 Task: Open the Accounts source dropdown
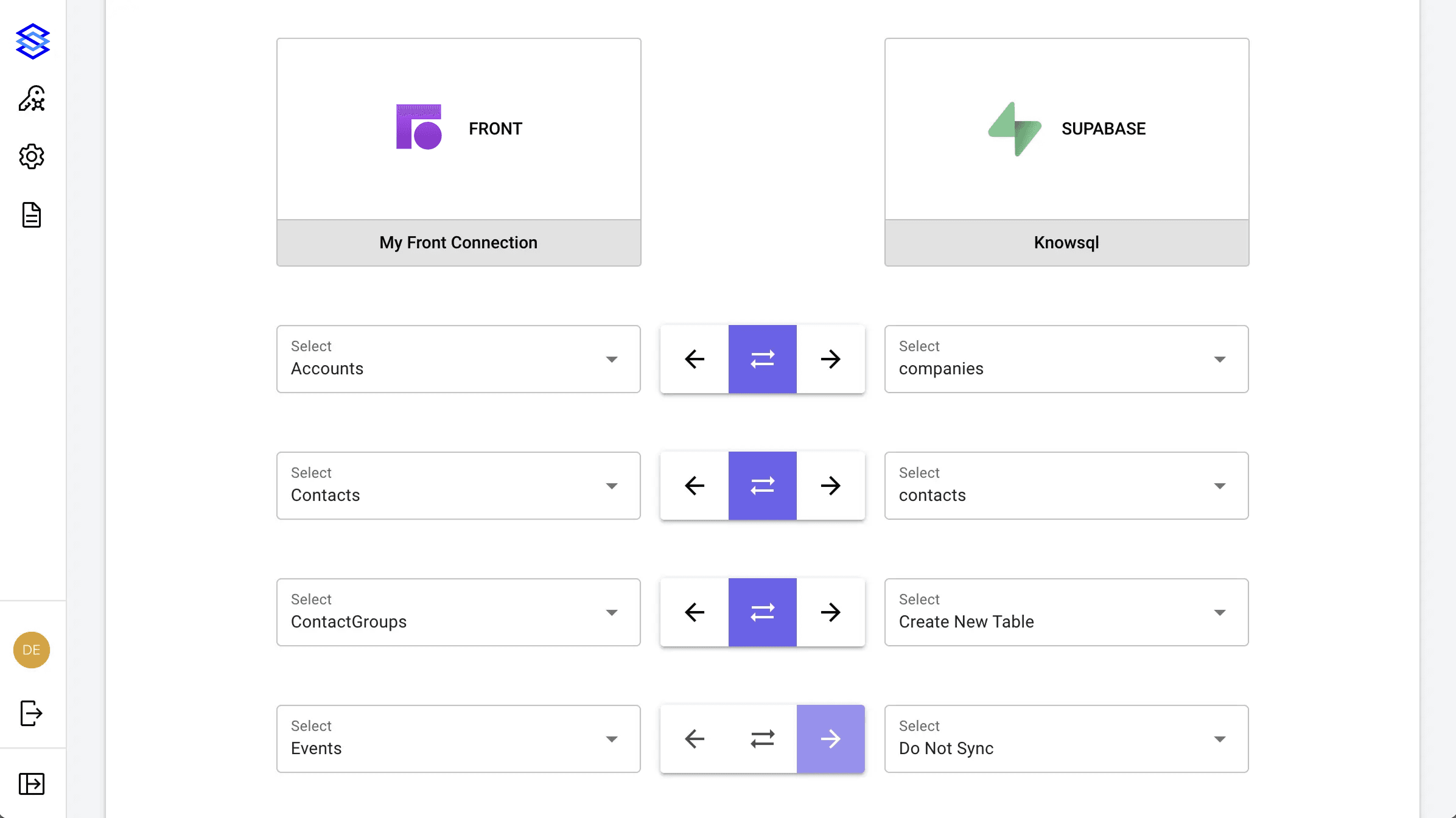click(458, 359)
